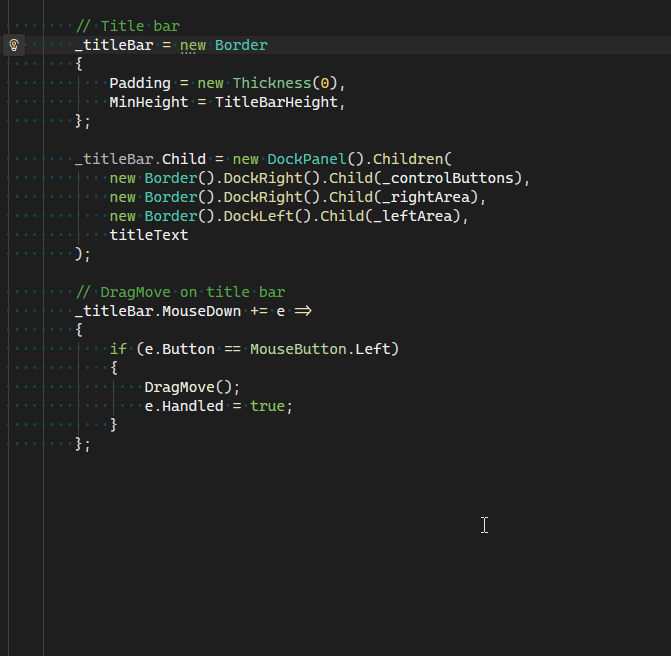Click the DockPanel class name
671x656 pixels.
(x=306, y=159)
